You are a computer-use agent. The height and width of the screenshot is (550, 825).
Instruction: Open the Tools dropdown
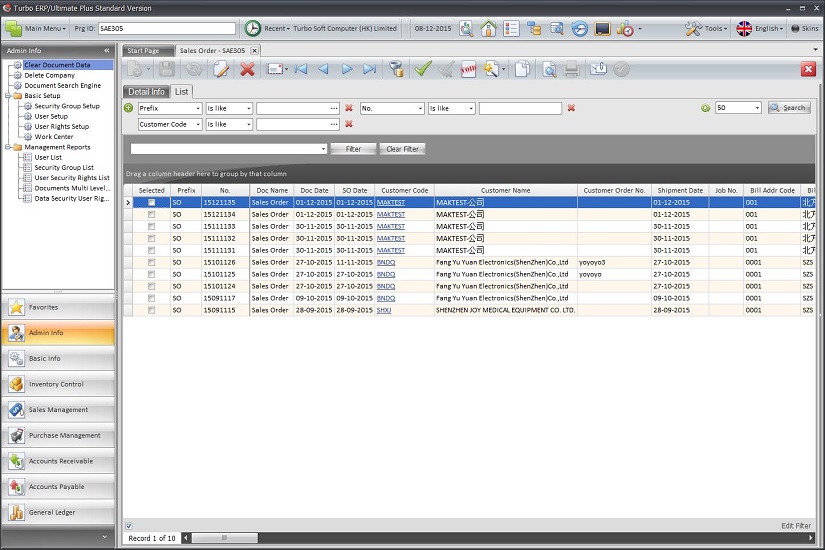pos(706,28)
